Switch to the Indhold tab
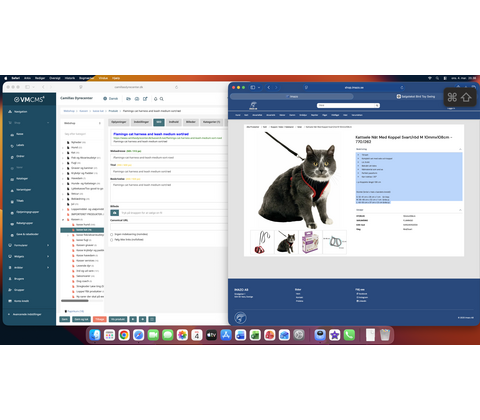 pos(174,122)
